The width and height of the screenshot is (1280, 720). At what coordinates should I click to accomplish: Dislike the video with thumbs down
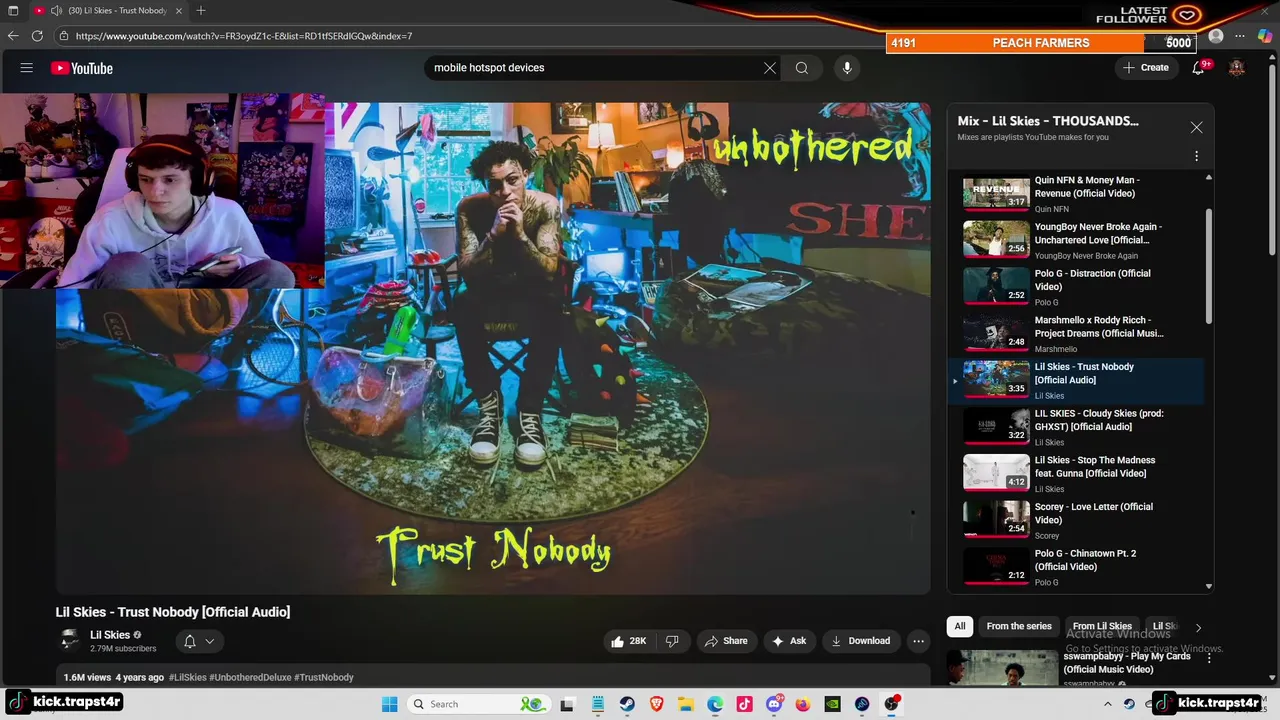[672, 641]
